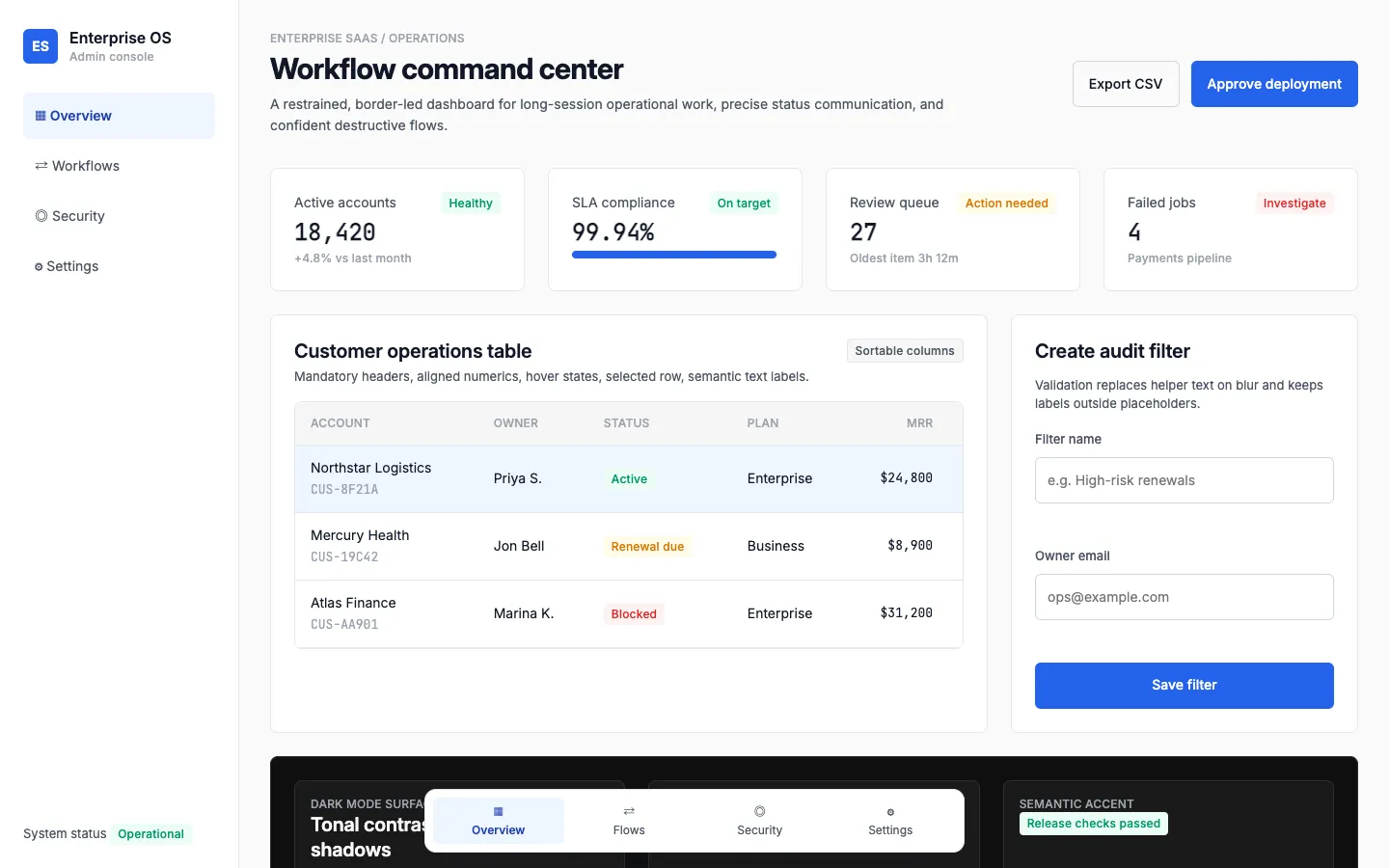Click the Export CSV button
1389x868 pixels.
click(x=1126, y=84)
